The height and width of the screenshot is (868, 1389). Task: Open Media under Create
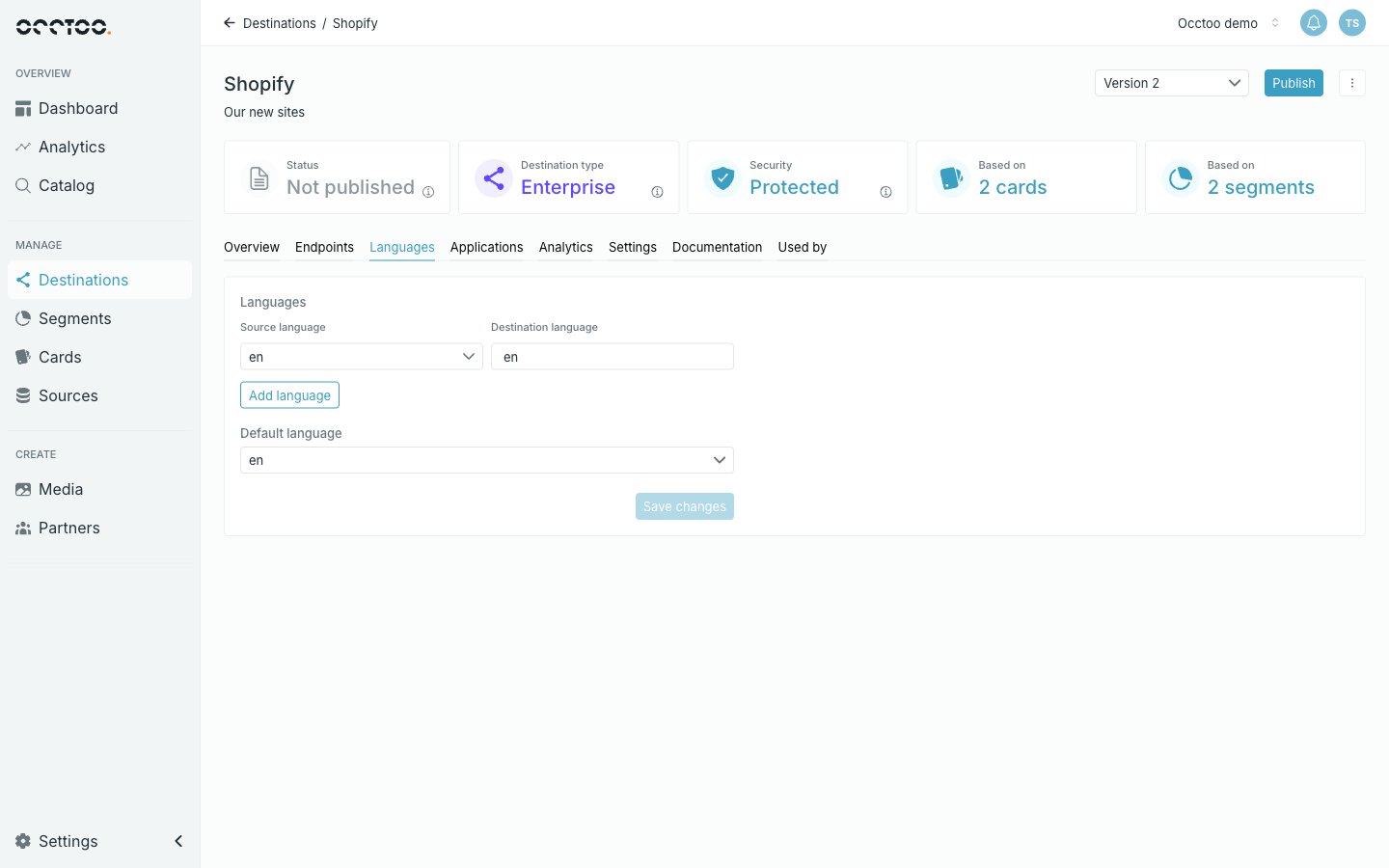pos(99,489)
